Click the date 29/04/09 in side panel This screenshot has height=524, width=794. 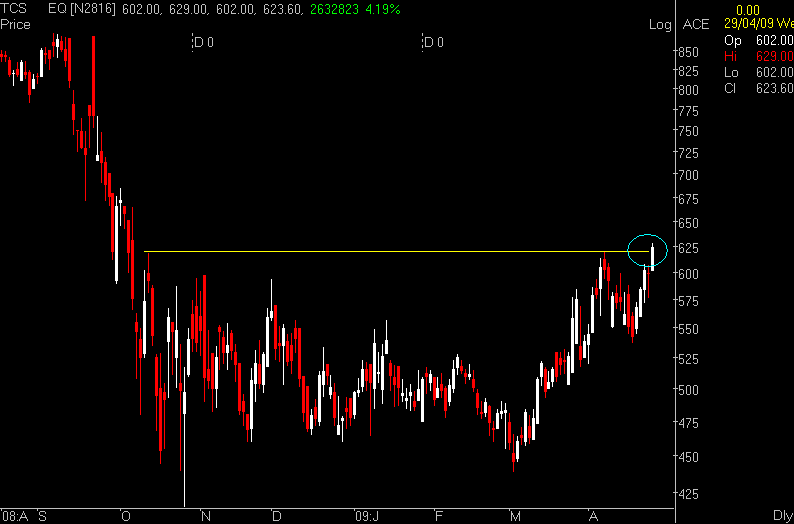click(747, 24)
